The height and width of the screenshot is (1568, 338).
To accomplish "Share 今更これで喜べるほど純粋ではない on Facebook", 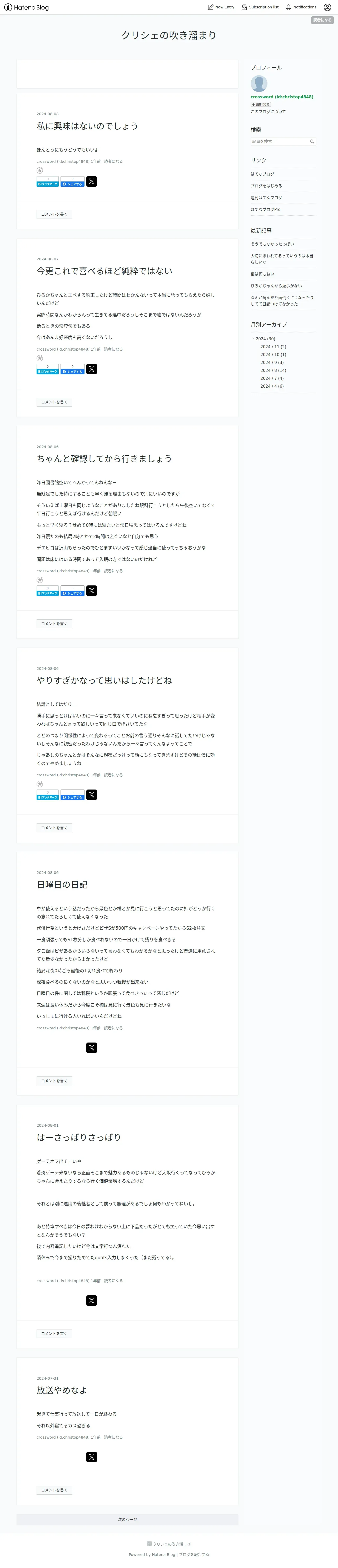I will tap(72, 370).
